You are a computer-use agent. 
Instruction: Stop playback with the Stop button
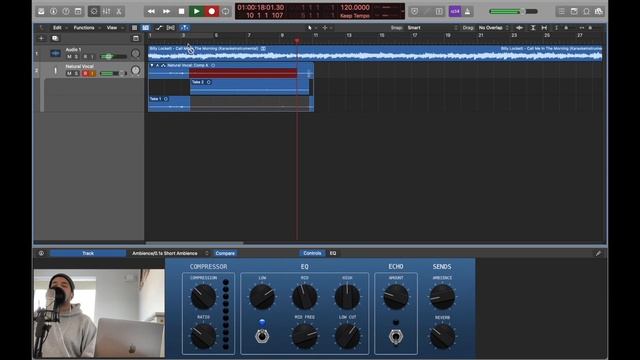(181, 11)
